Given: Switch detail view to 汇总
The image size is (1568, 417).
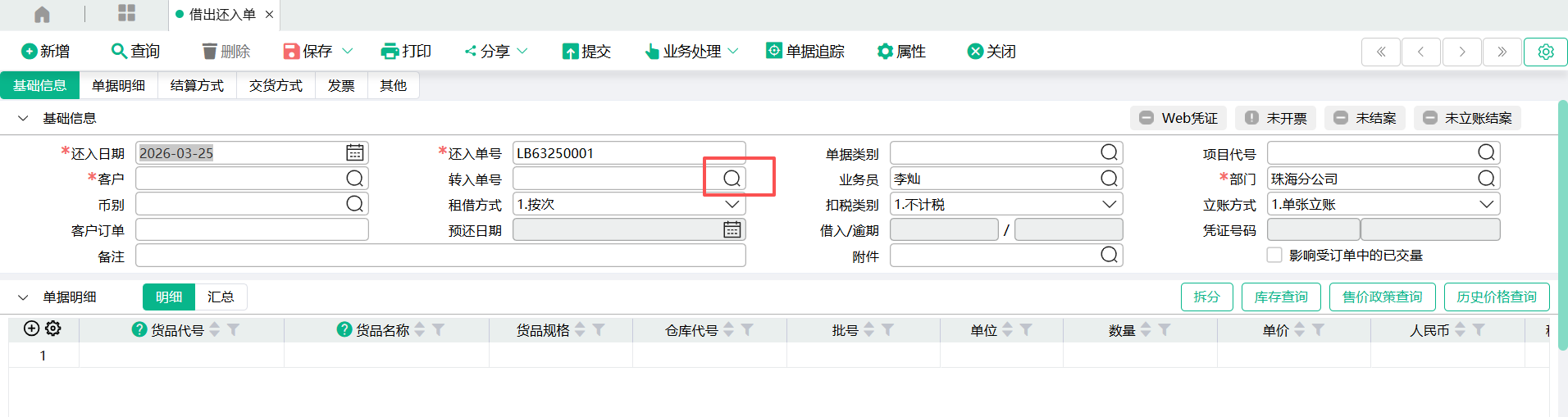Looking at the screenshot, I should 221,297.
